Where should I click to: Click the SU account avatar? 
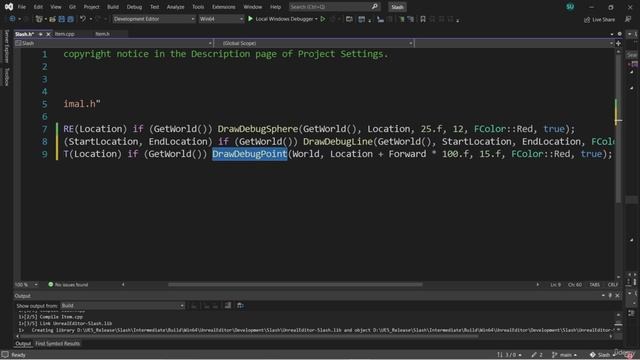[570, 7]
